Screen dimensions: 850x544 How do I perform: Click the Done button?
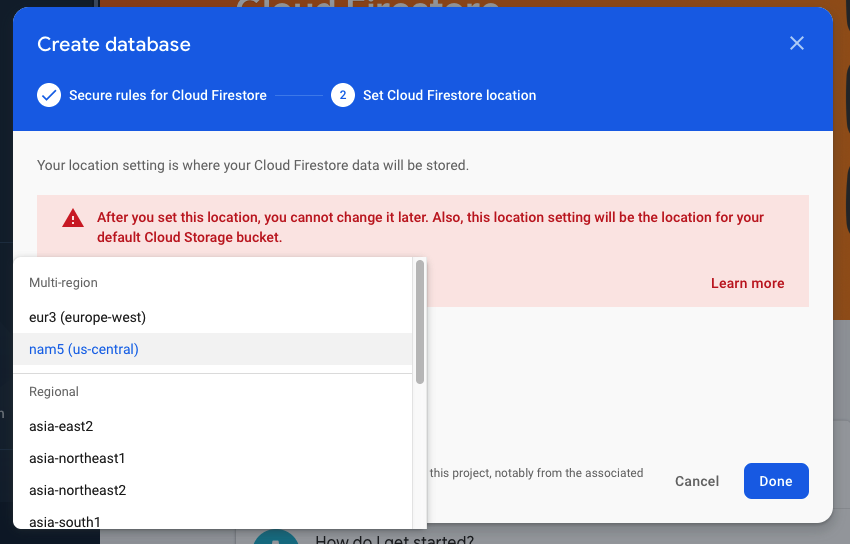(x=776, y=481)
